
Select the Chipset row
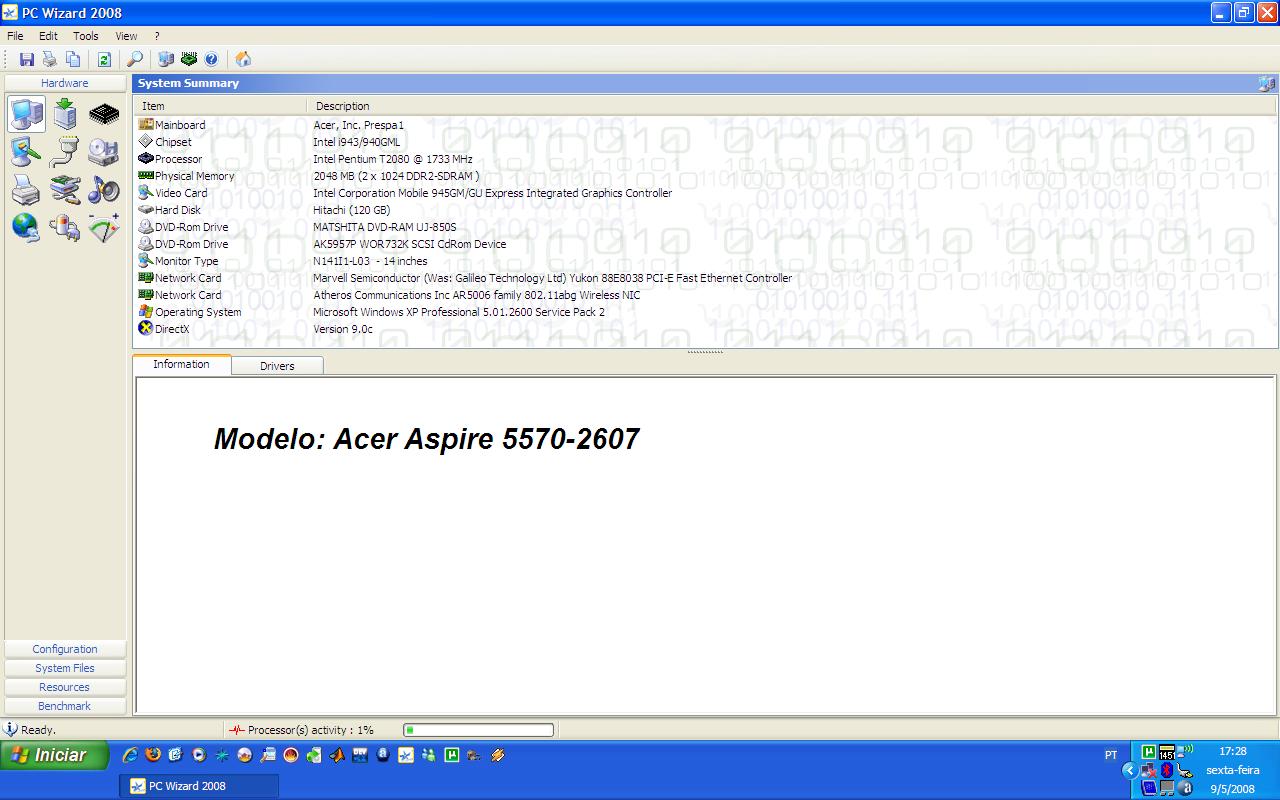coord(705,142)
